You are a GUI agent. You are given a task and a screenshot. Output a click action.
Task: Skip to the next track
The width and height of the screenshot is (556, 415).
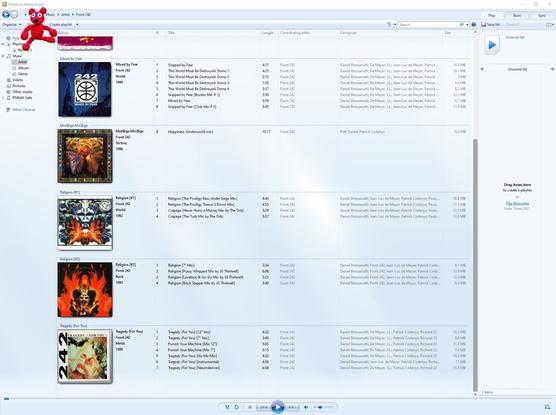point(292,407)
